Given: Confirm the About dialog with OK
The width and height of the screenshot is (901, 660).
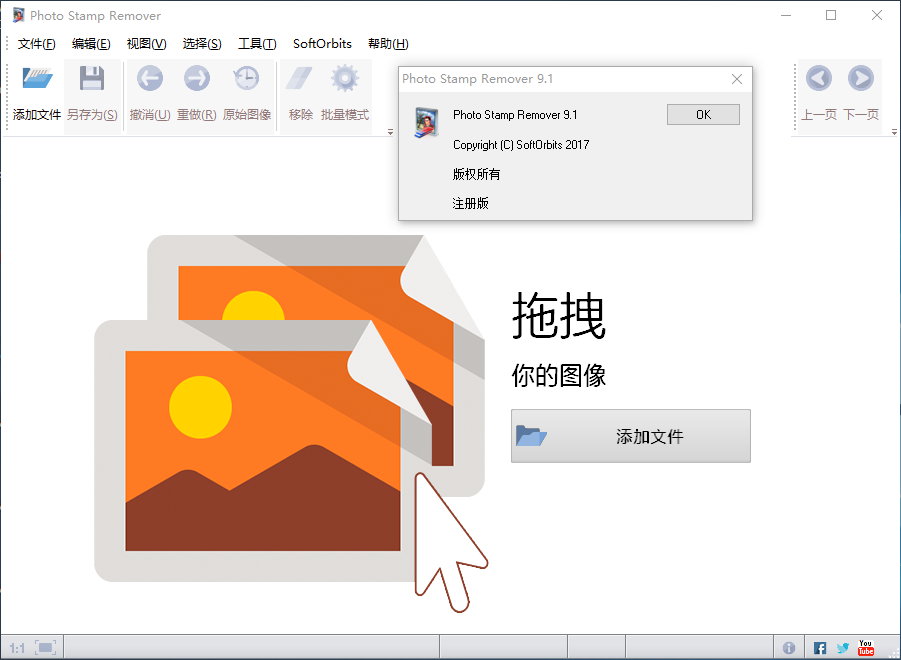Looking at the screenshot, I should point(703,114).
